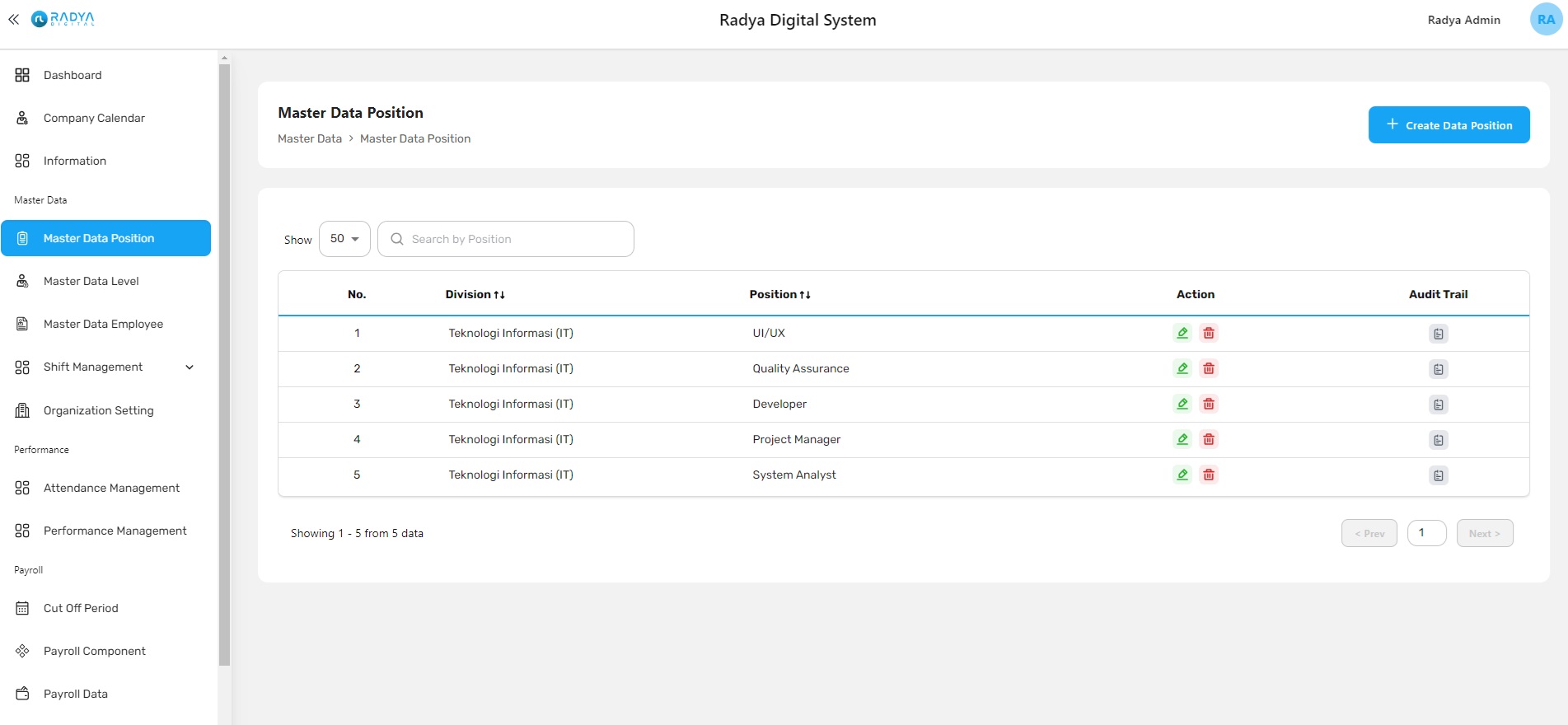The width and height of the screenshot is (1568, 725).
Task: Edit the Developer position
Action: click(x=1182, y=404)
